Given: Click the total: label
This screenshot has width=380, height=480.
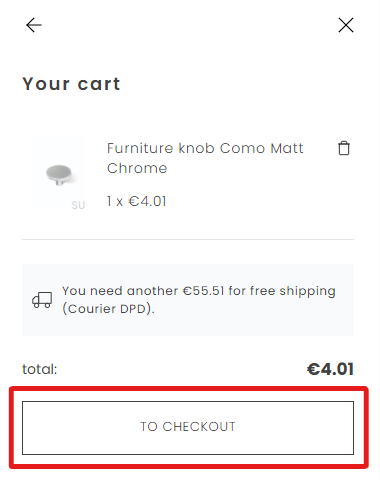Looking at the screenshot, I should 40,369.
